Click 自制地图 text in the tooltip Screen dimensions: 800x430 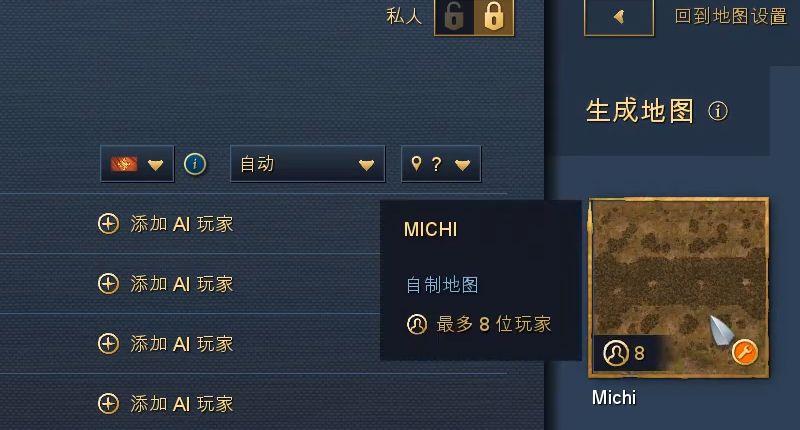442,285
